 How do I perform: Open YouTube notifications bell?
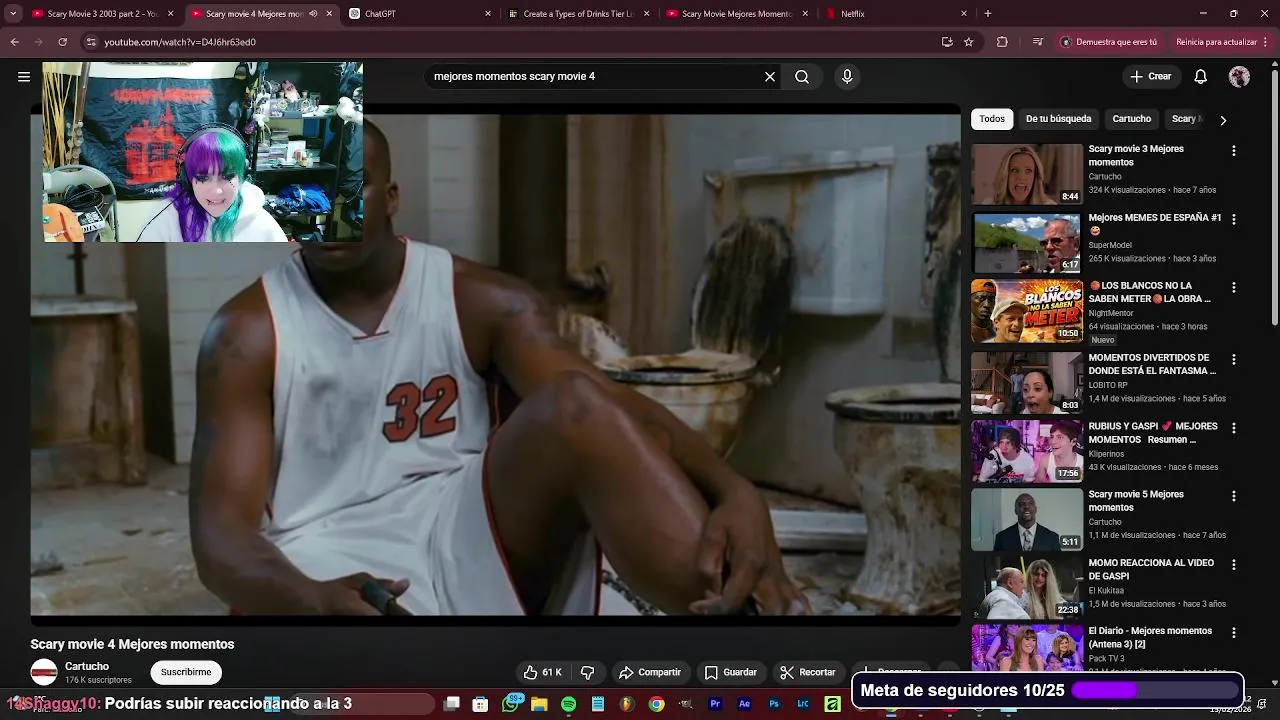pos(1201,76)
